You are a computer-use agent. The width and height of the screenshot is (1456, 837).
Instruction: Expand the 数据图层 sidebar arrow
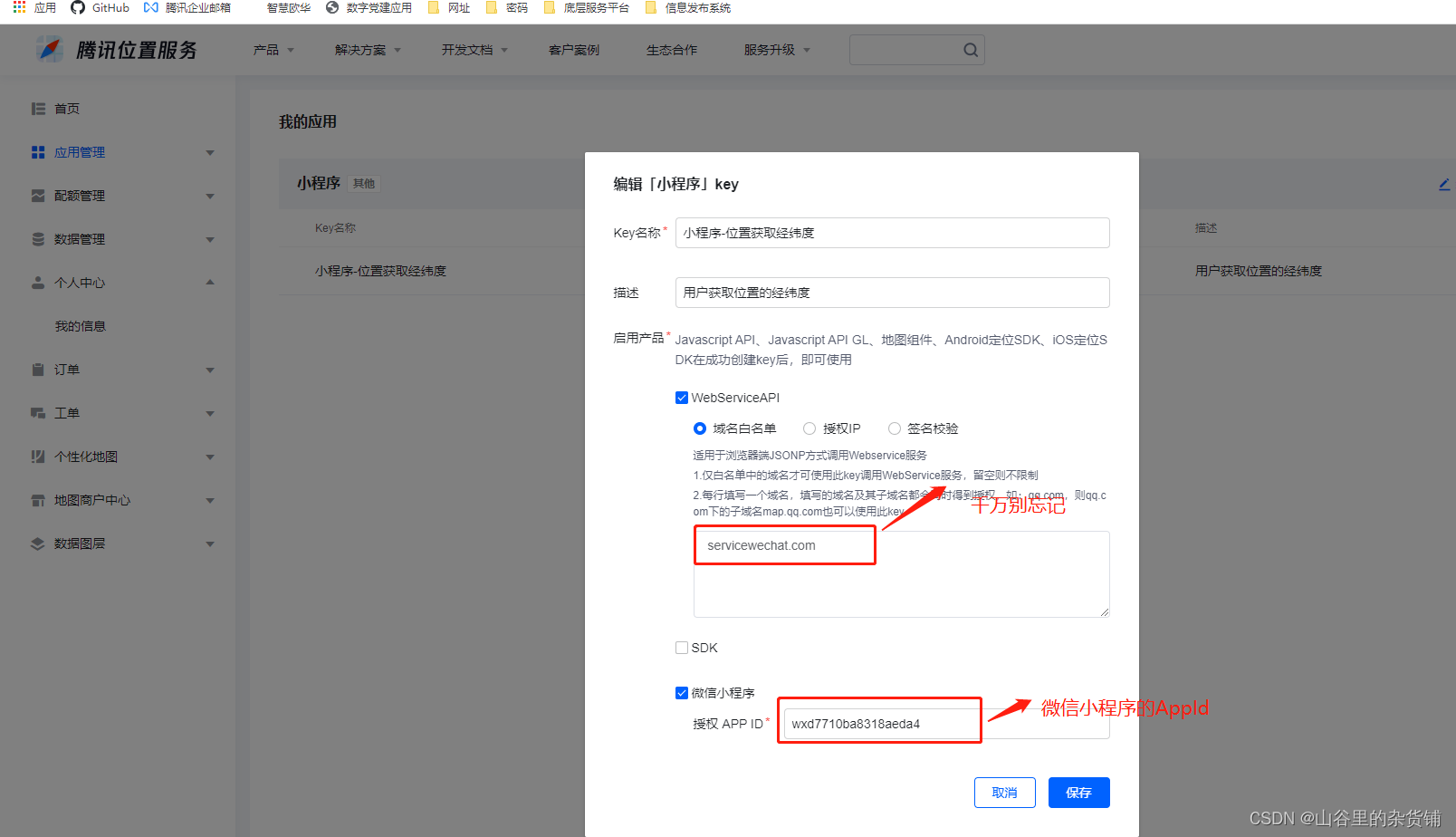click(210, 544)
